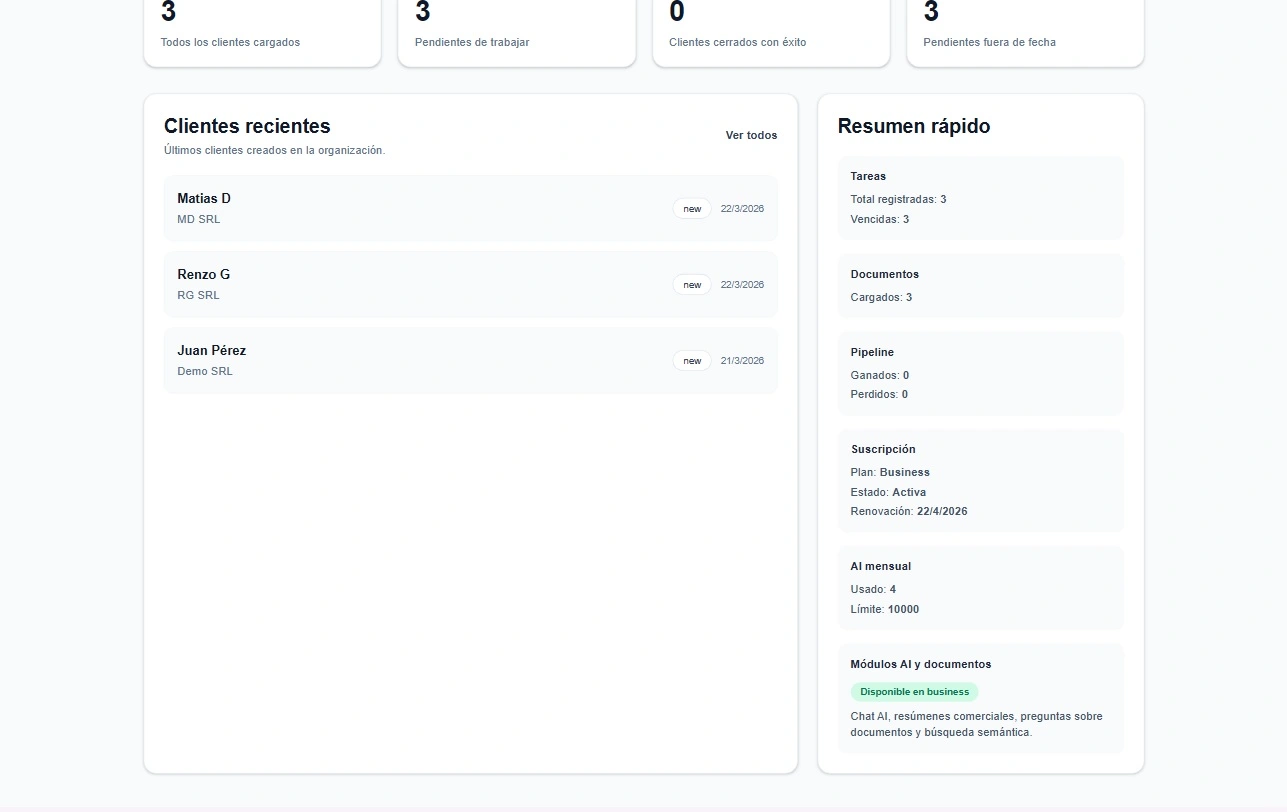Click the 22/3/2026 date on Renzo G

742,285
